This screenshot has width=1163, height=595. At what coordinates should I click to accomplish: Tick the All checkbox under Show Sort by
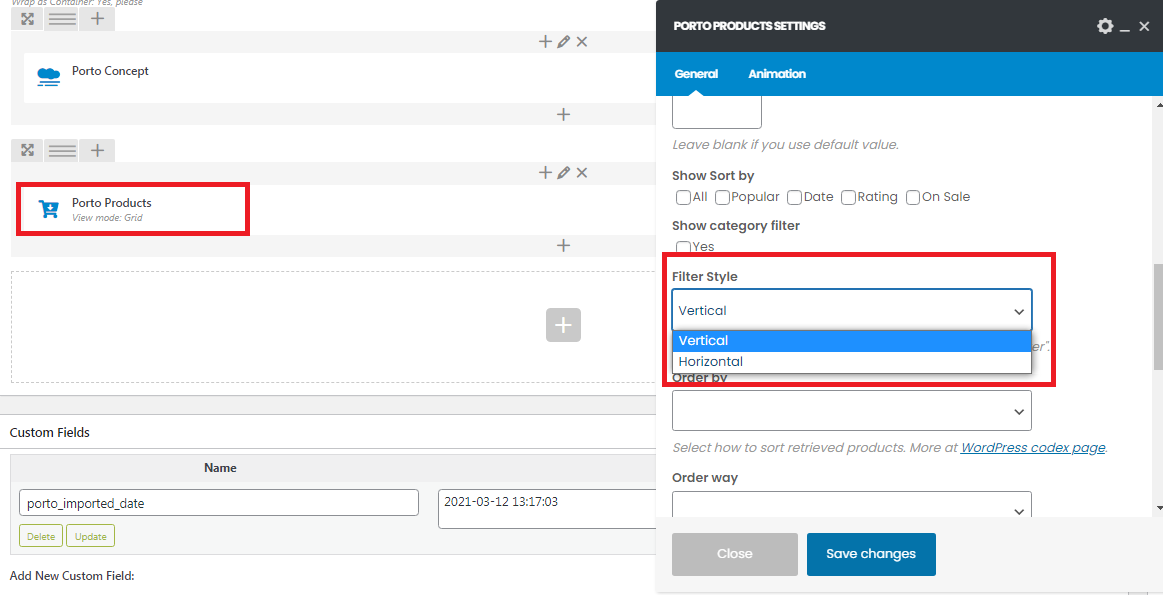pos(683,197)
